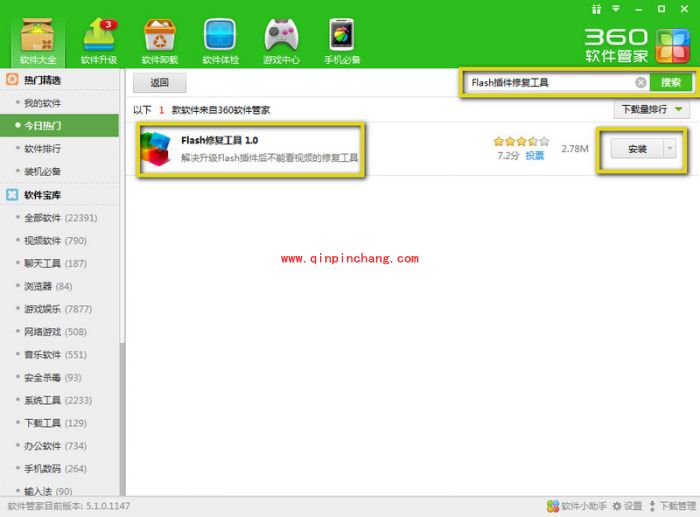
Task: Click the 投票 vote link
Action: (535, 156)
